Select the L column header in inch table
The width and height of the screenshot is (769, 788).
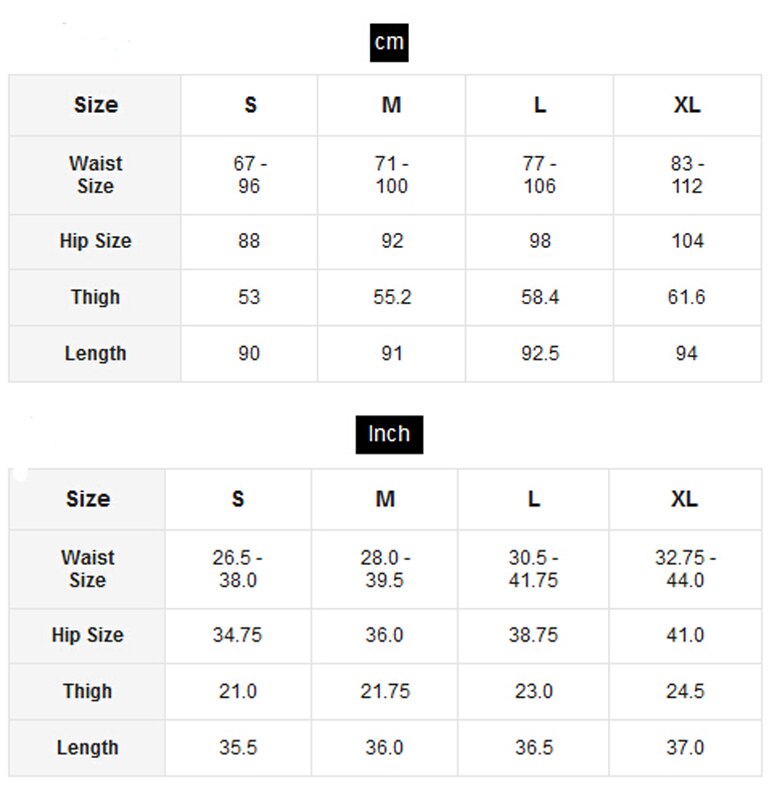pyautogui.click(x=534, y=499)
